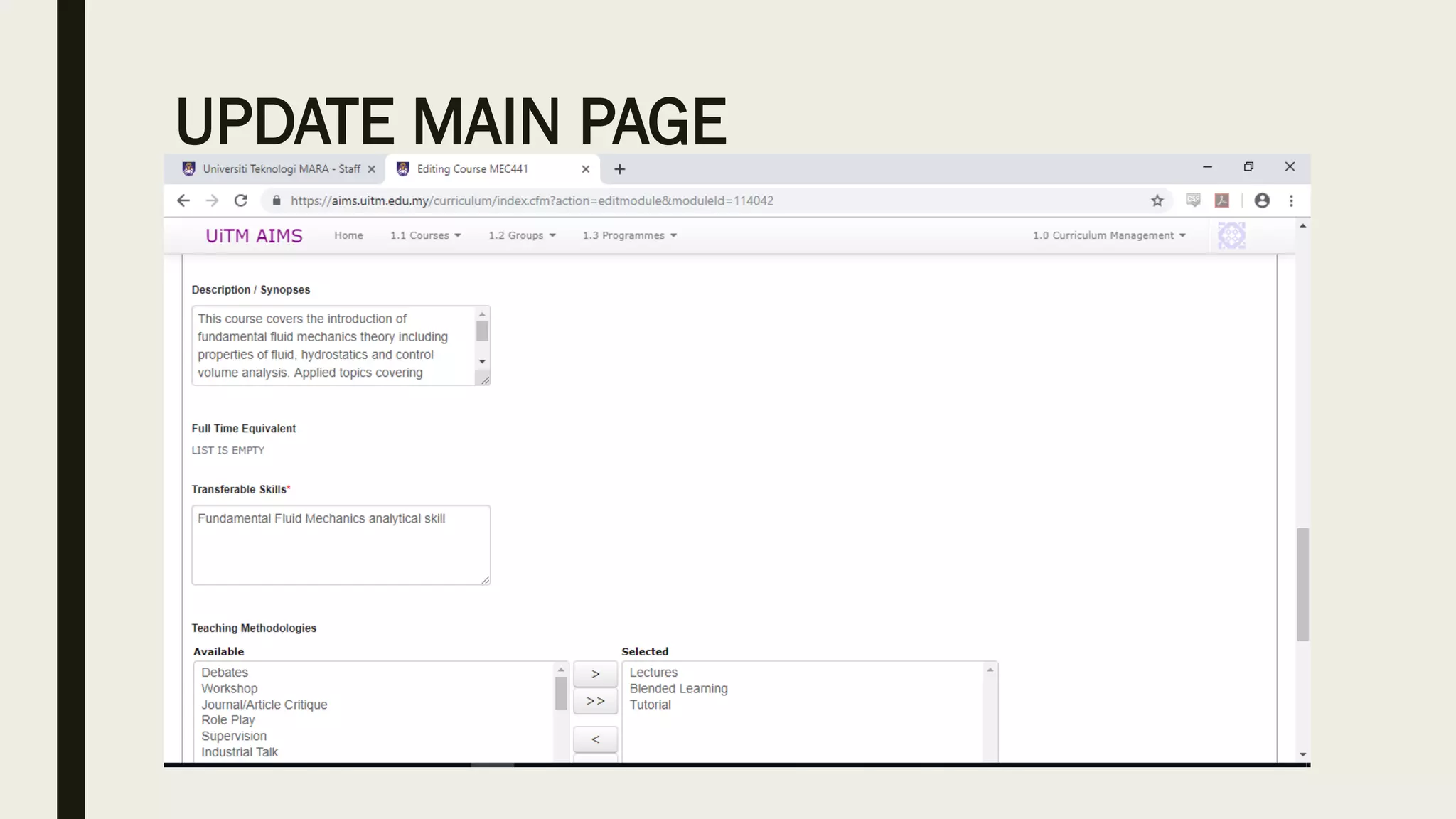
Task: Click in the Transferable Skills text area
Action: (341, 545)
